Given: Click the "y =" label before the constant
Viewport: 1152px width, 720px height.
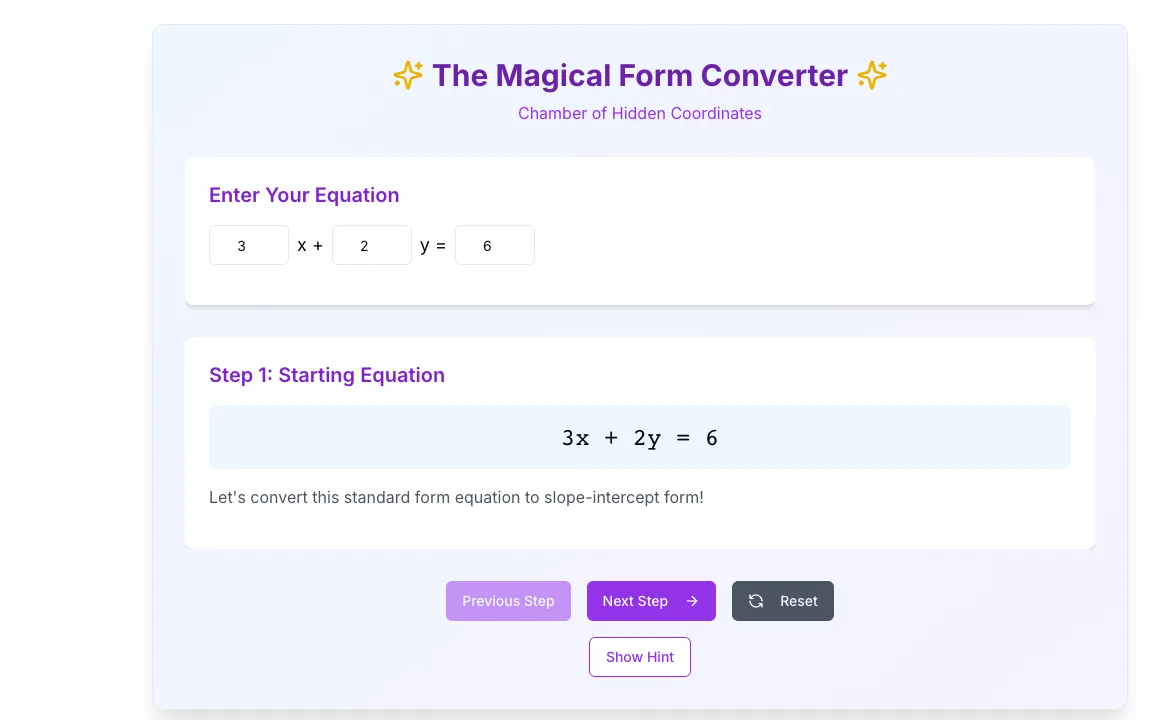Looking at the screenshot, I should point(433,245).
